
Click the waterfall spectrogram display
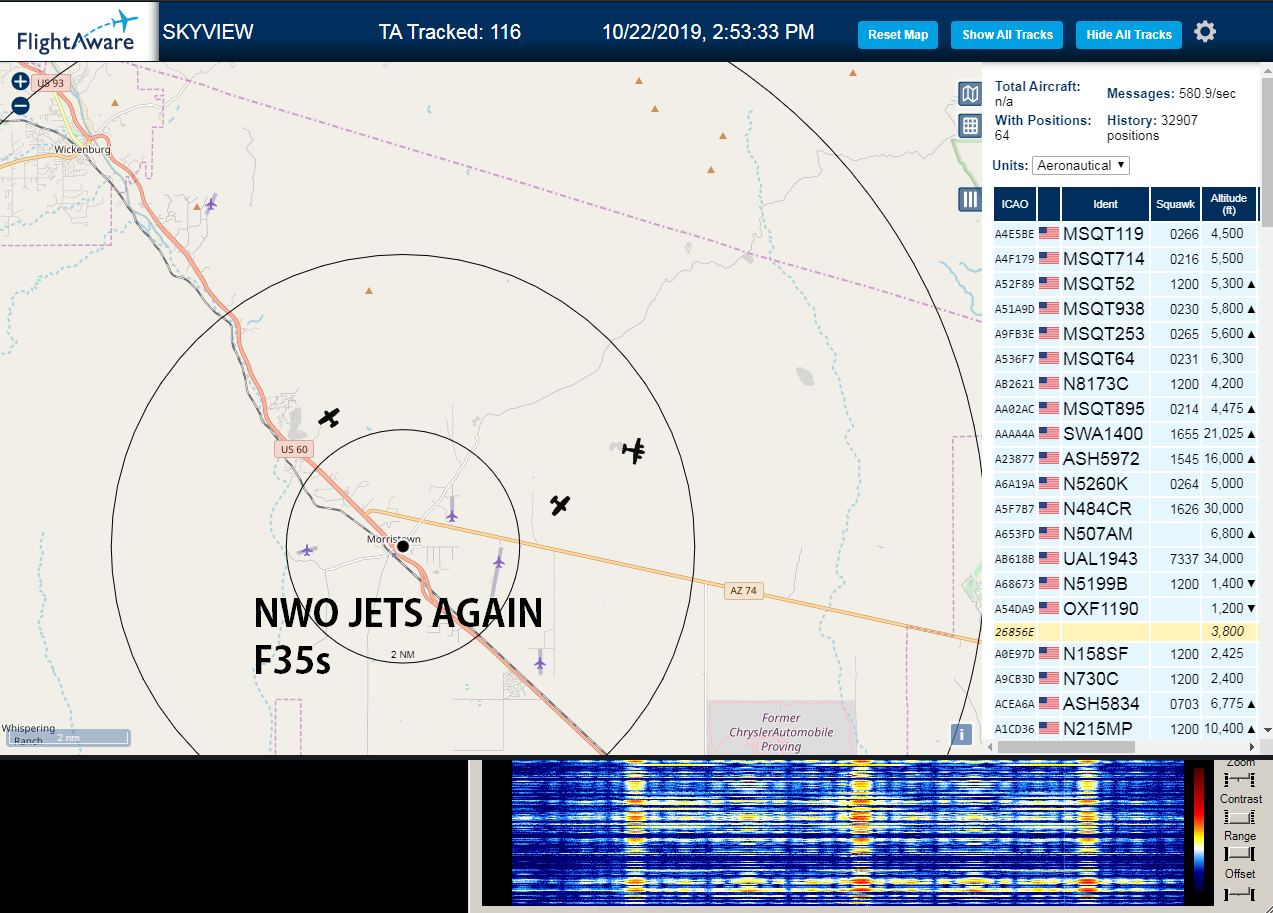846,831
